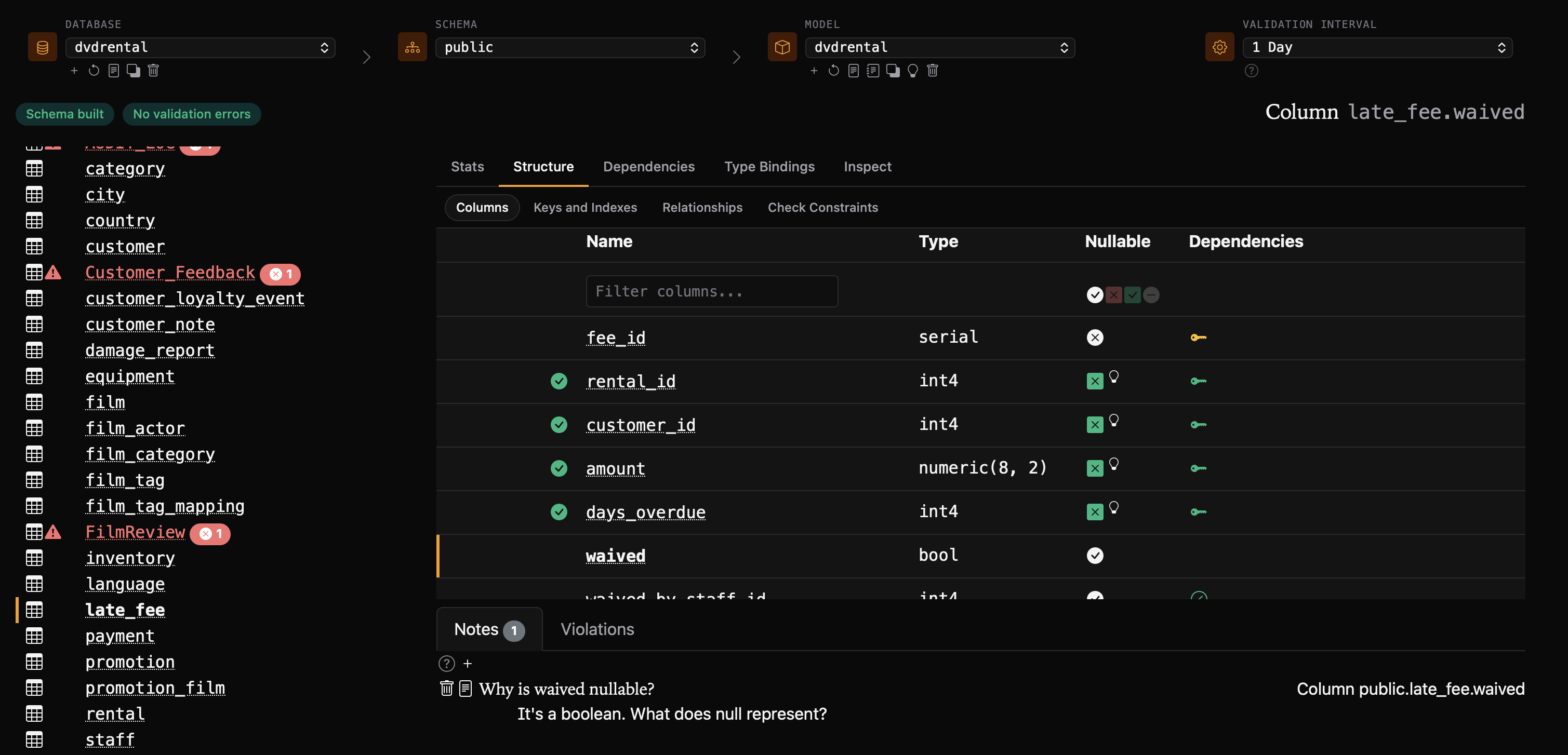The height and width of the screenshot is (755, 1568).
Task: Click the Filter columns input field
Action: [x=712, y=291]
